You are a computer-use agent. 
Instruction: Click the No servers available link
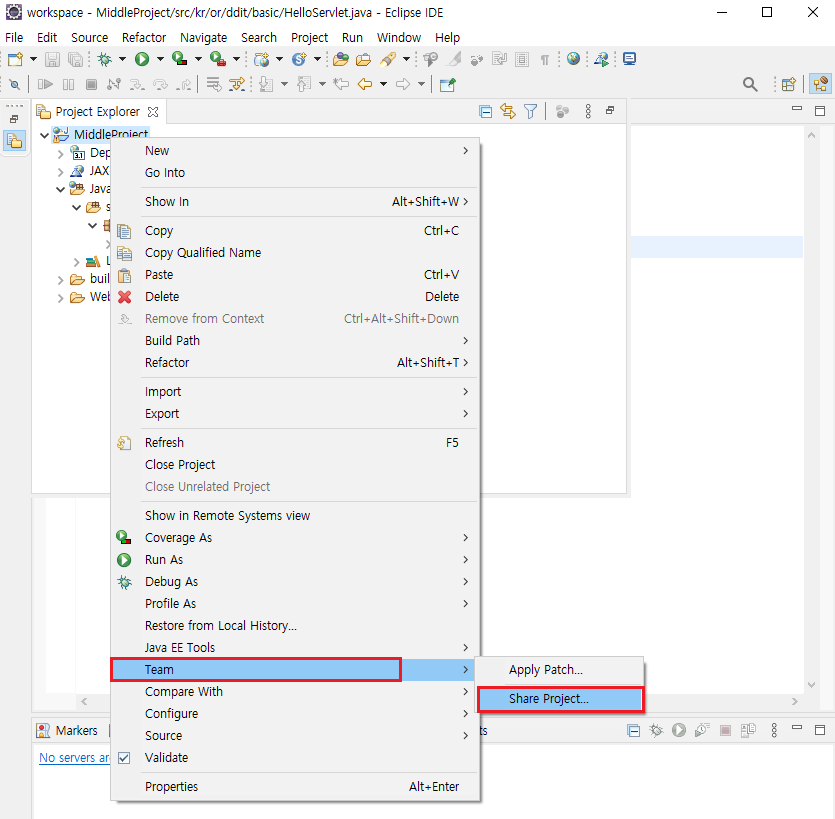tap(73, 757)
